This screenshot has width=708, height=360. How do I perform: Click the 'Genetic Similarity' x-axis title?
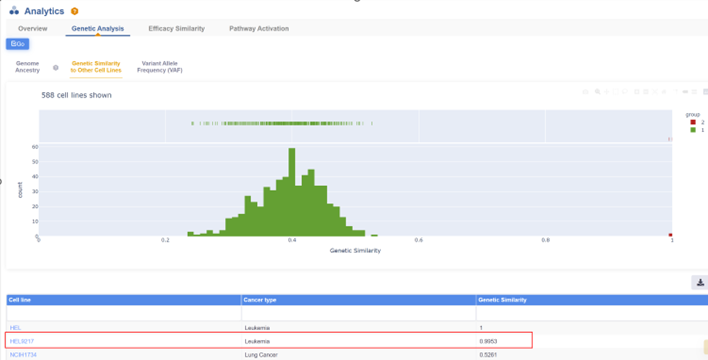click(355, 250)
